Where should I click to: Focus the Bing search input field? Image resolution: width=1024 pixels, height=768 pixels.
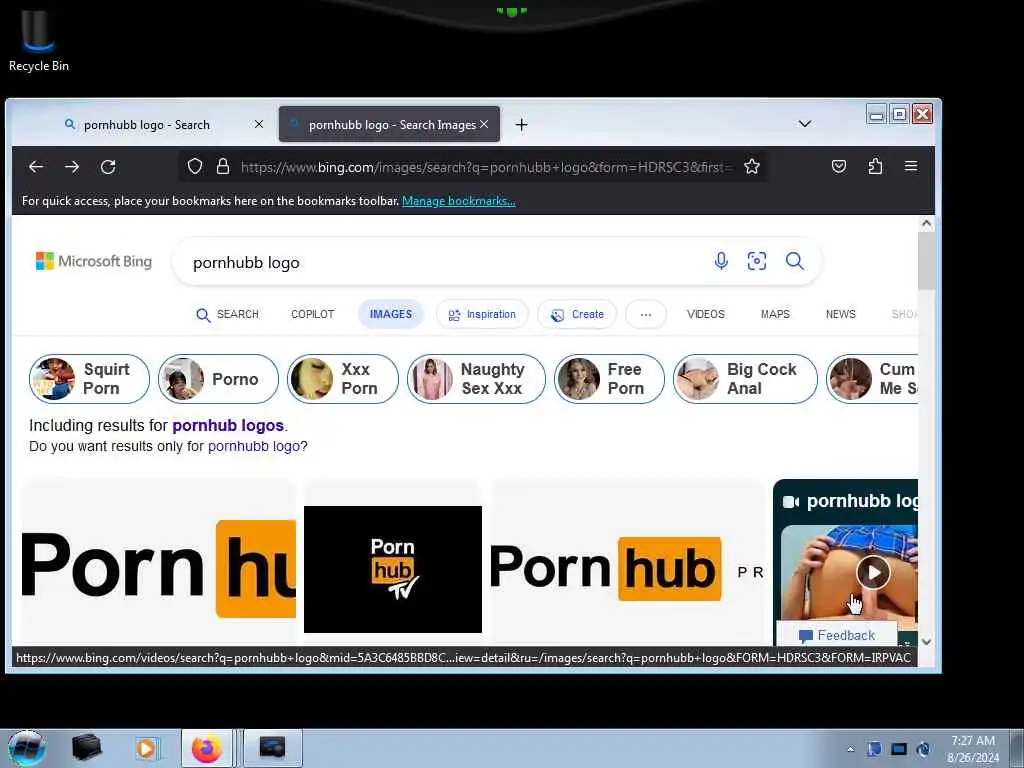pos(444,262)
